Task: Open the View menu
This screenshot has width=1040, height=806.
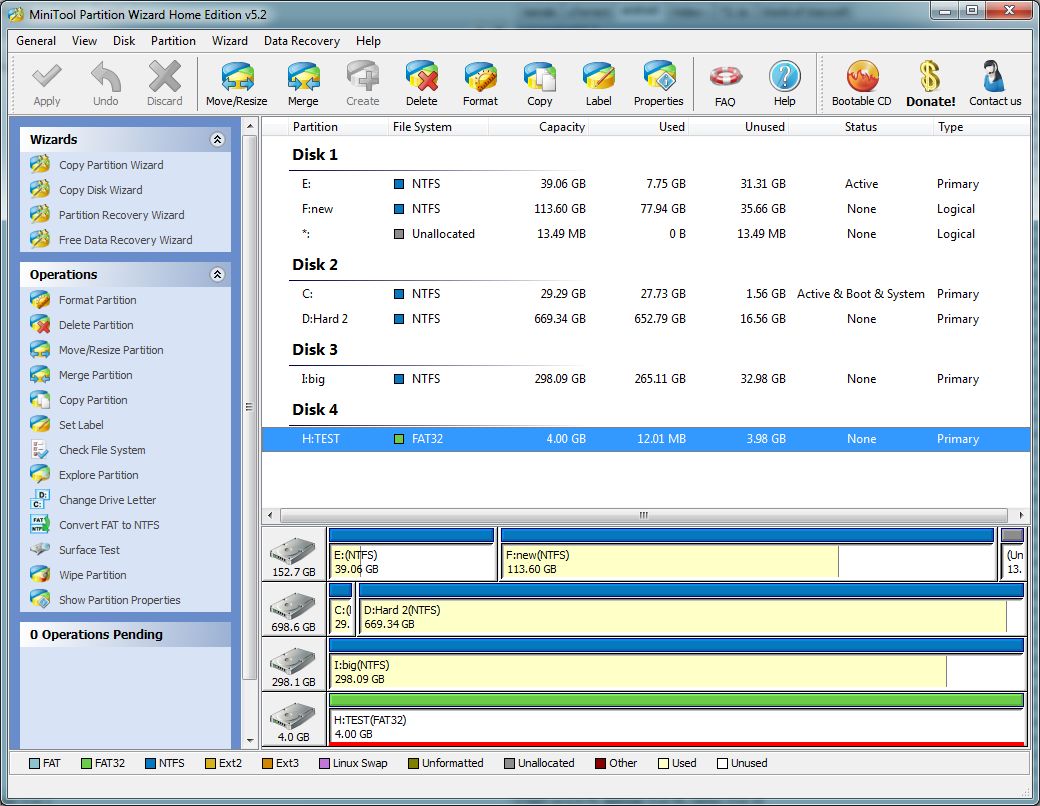Action: (84, 41)
